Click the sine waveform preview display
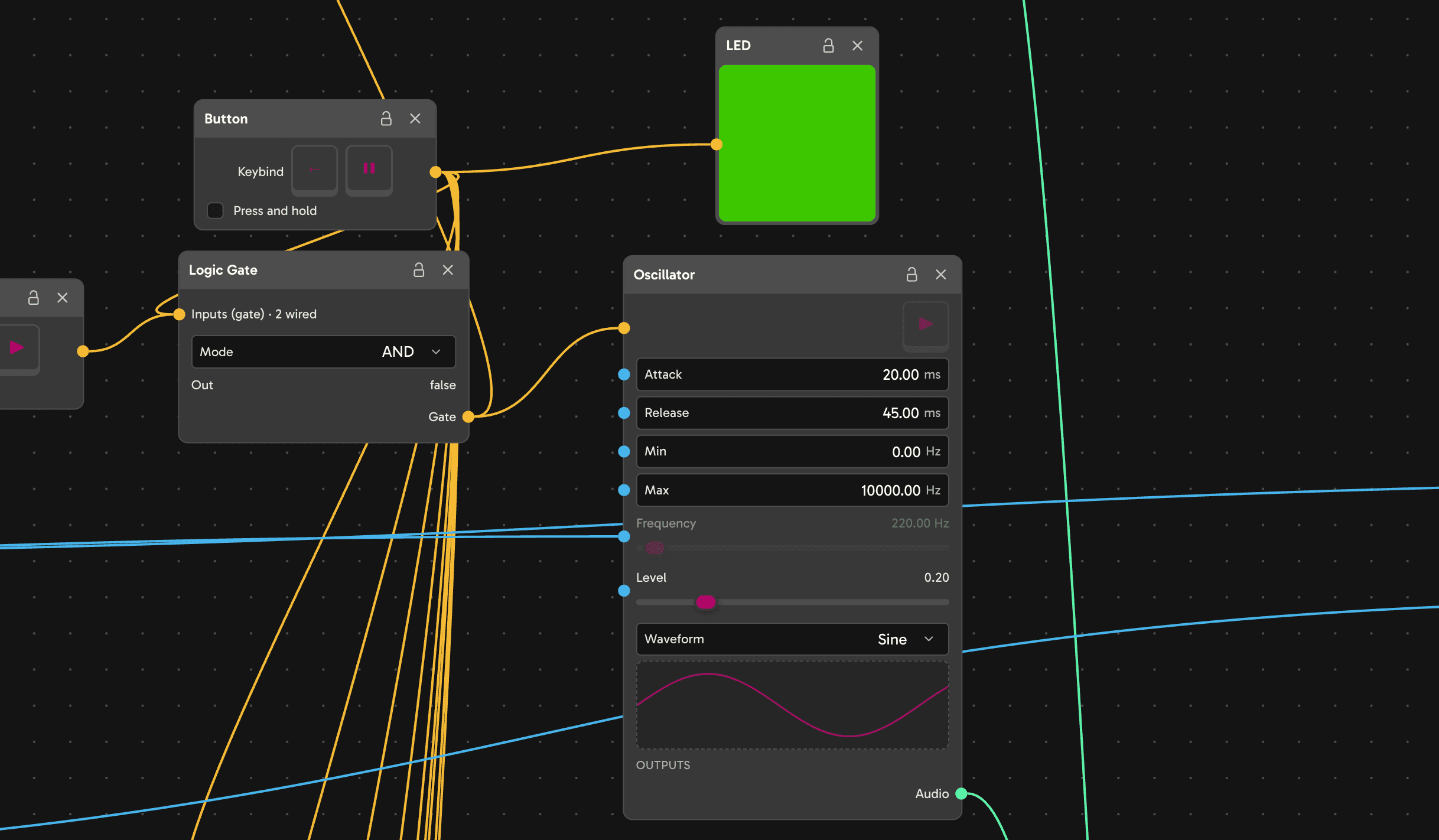The image size is (1439, 840). [792, 705]
